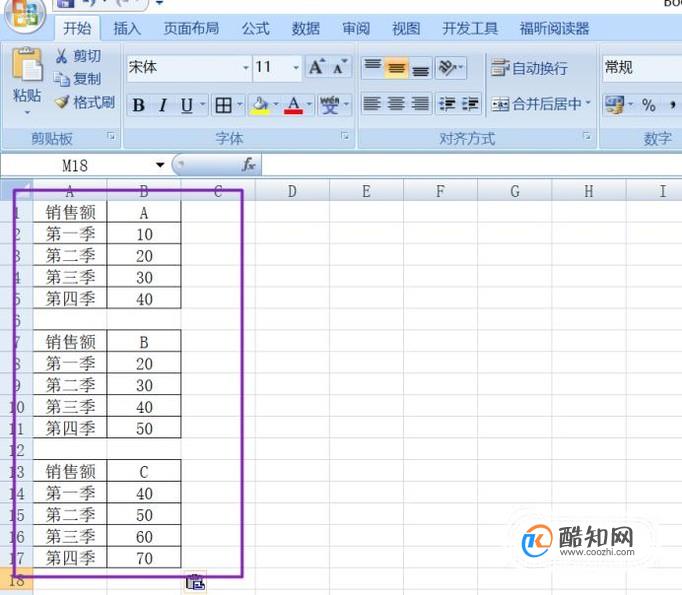Click the accounting number format icon
The image size is (682, 595).
(614, 105)
